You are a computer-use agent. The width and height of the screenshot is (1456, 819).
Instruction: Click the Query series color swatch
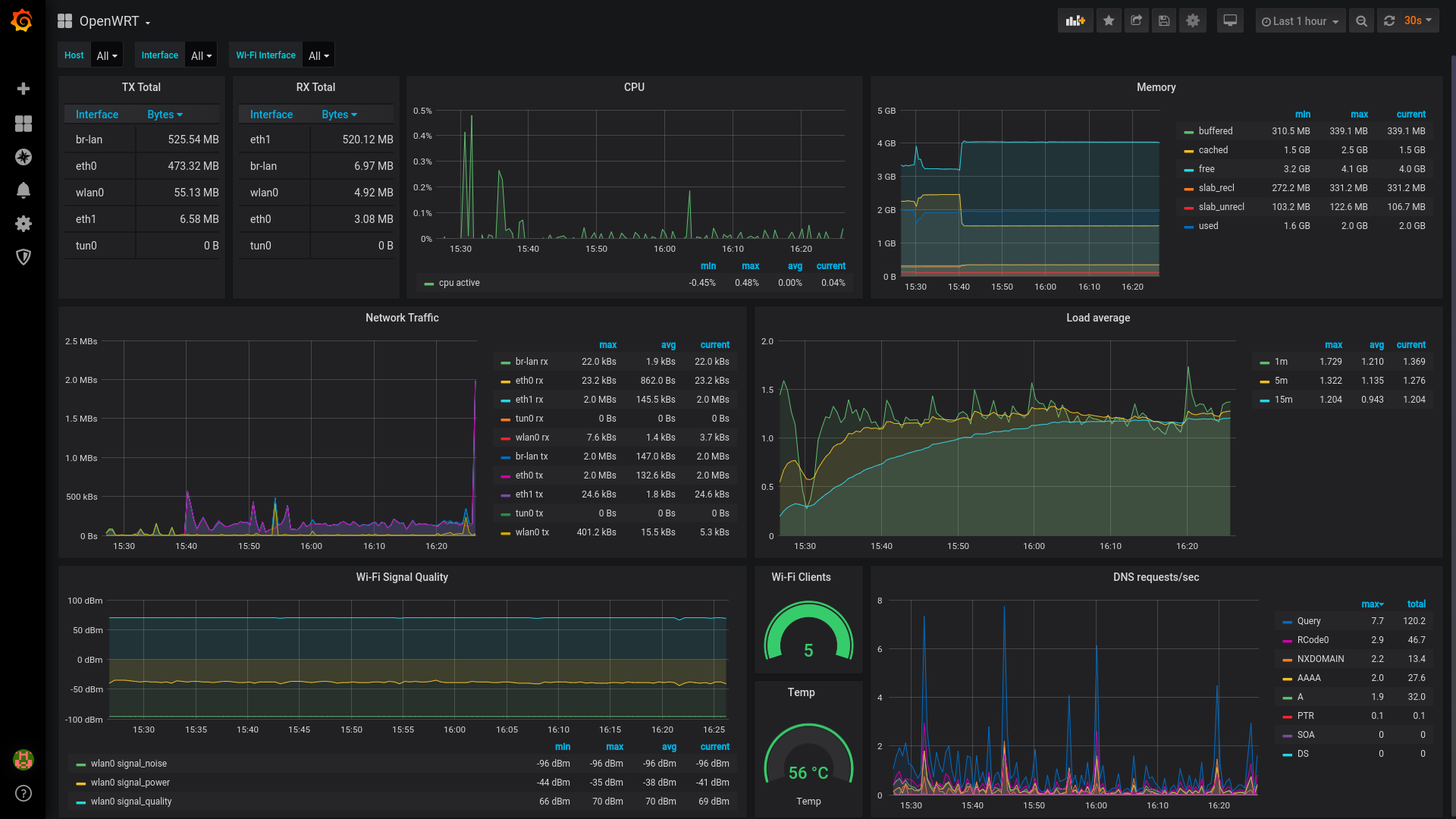1287,622
